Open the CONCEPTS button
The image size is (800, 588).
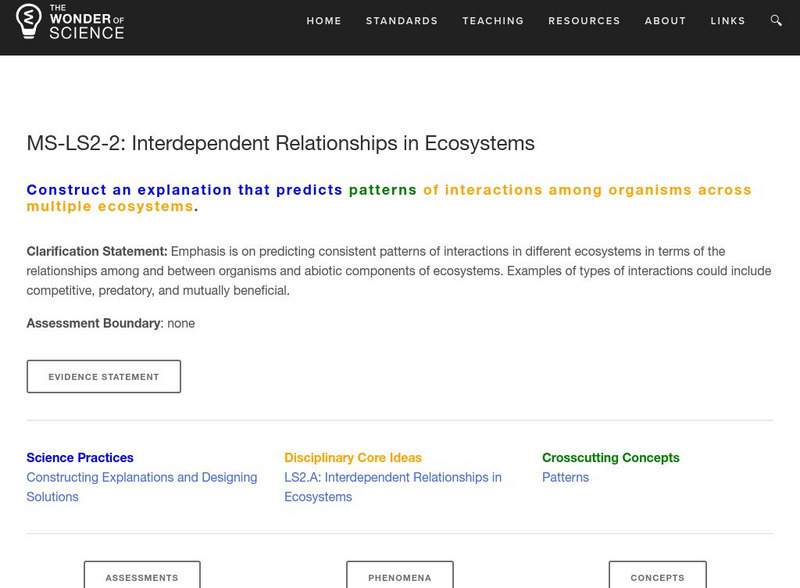pyautogui.click(x=657, y=577)
